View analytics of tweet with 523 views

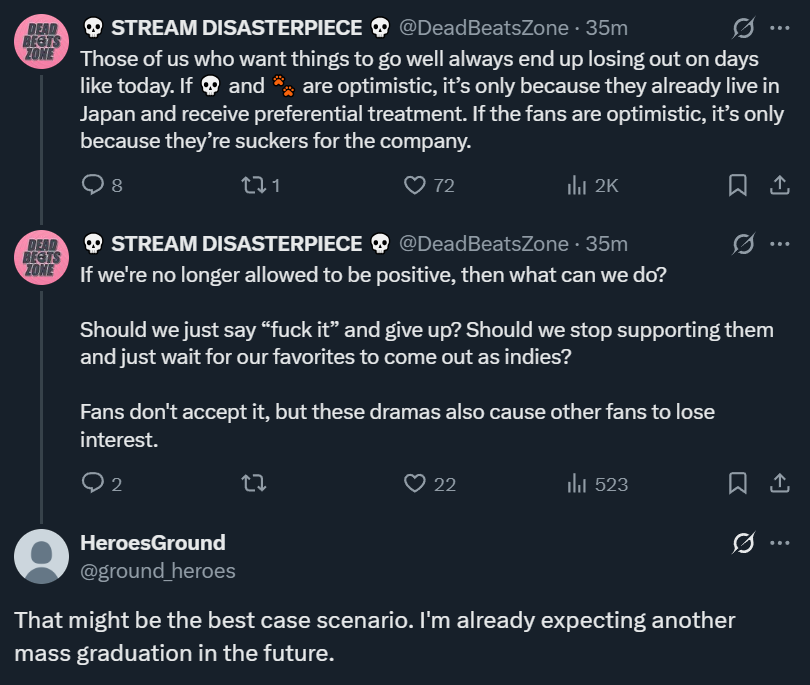coord(597,484)
